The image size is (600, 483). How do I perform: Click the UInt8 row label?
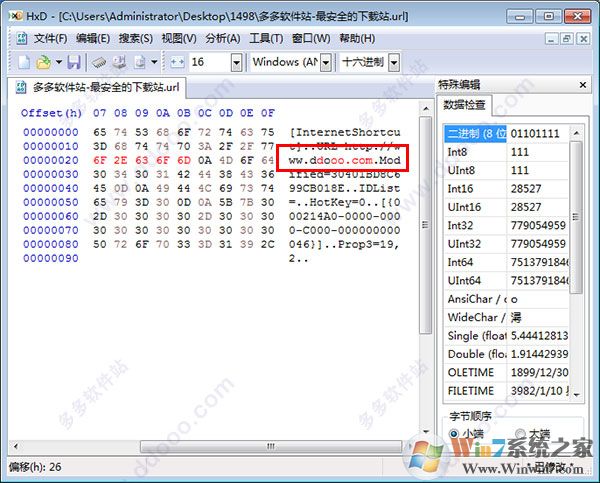461,170
